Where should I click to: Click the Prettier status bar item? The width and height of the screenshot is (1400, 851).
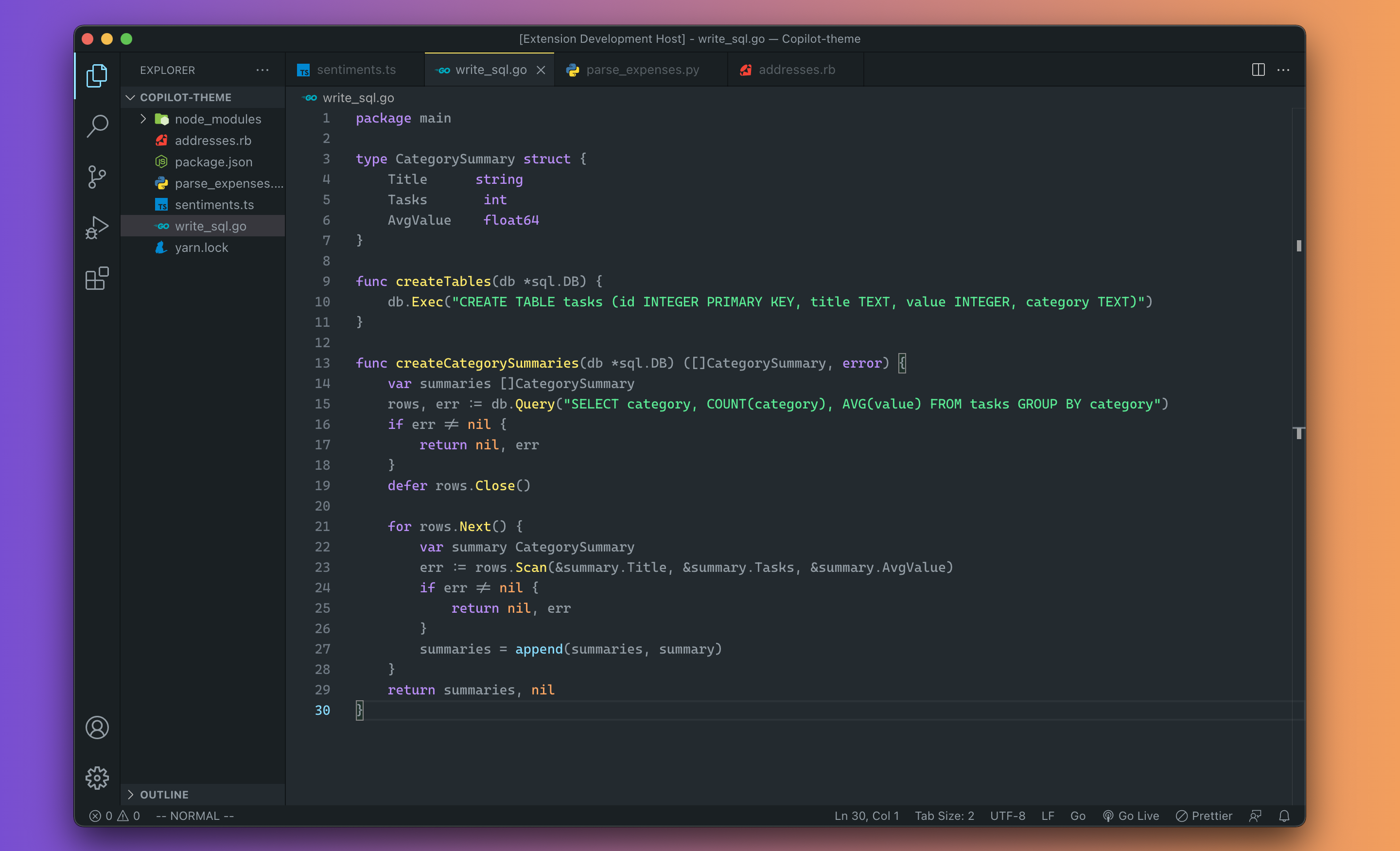click(x=1204, y=816)
